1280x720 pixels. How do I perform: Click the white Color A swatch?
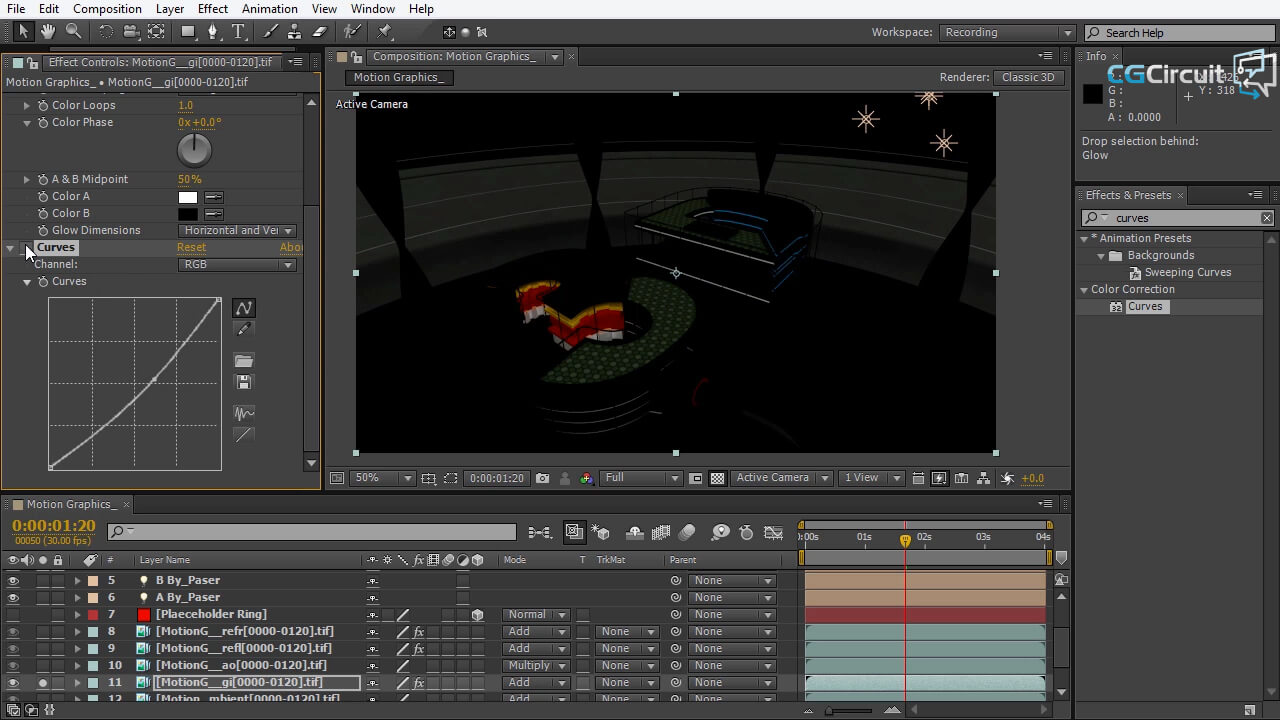[188, 197]
